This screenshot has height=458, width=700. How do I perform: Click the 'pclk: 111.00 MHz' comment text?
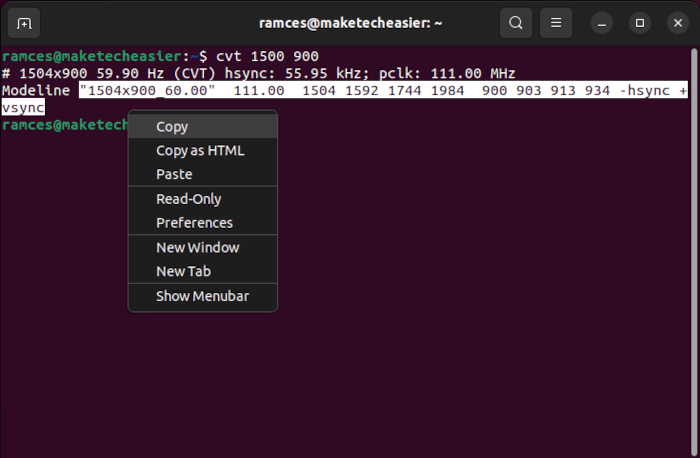[x=447, y=74]
